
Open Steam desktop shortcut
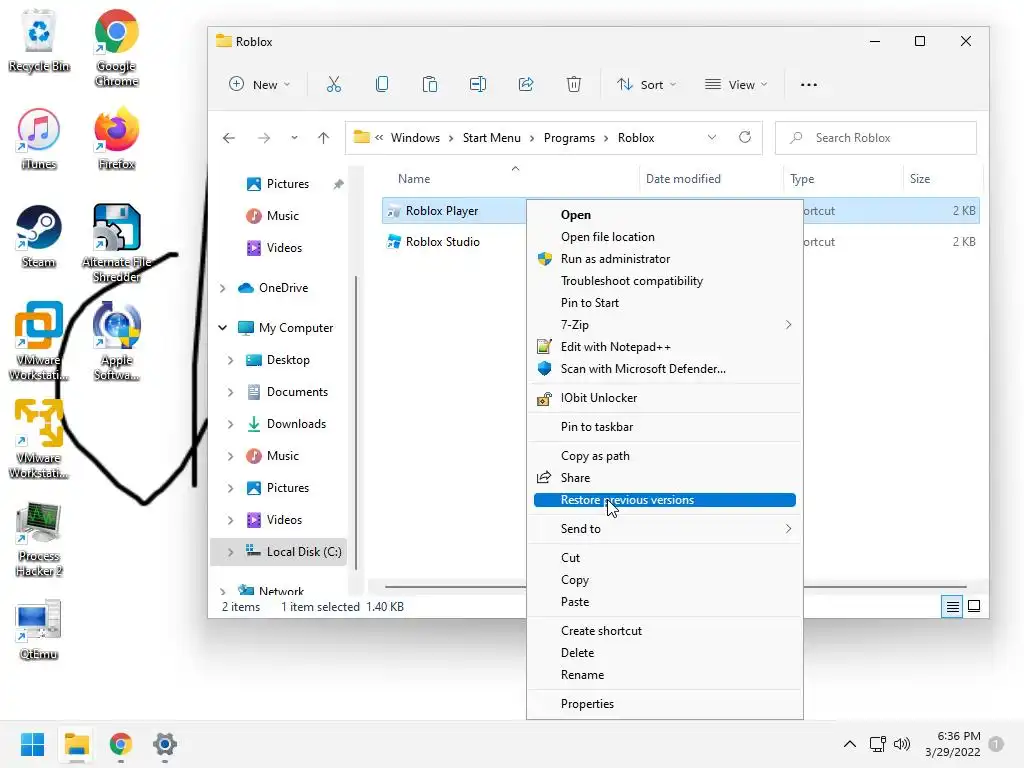[39, 236]
